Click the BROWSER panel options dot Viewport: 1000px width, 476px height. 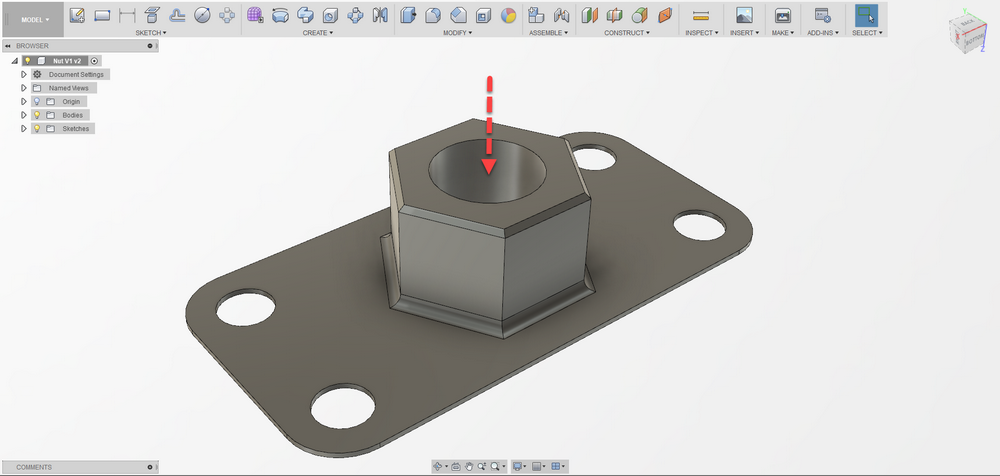pos(150,46)
